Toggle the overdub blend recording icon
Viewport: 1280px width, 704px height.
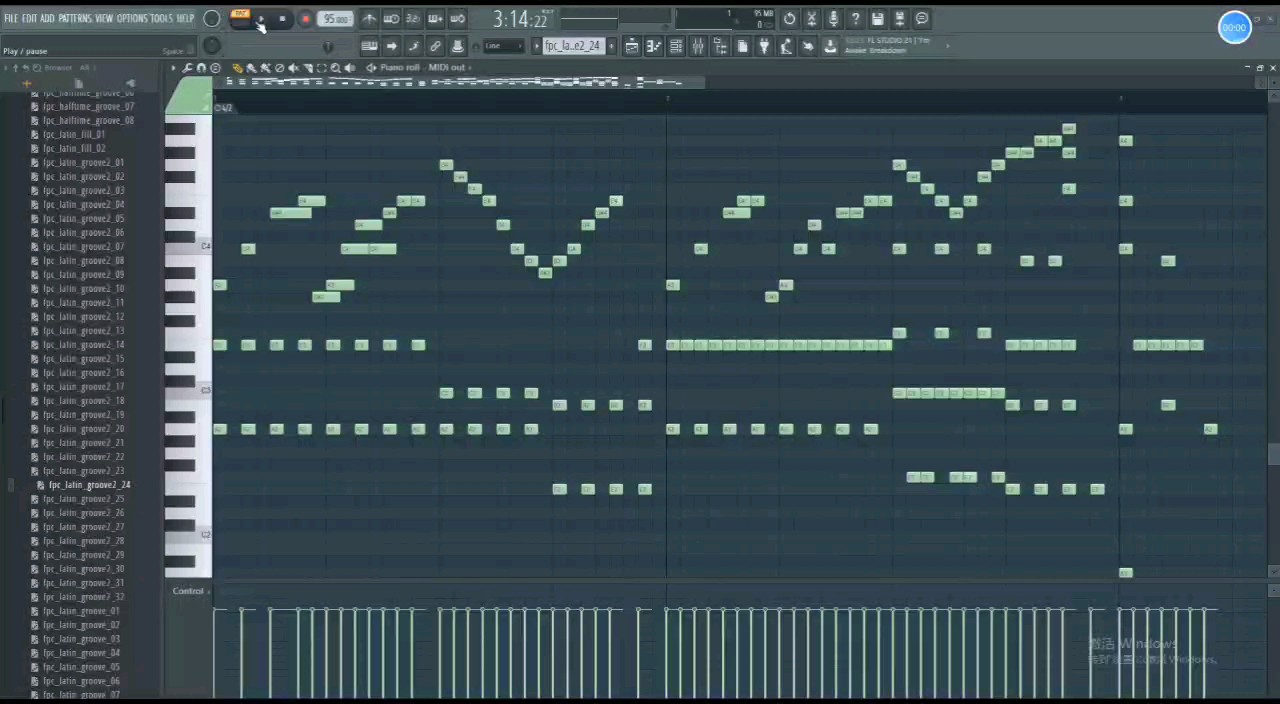pos(436,19)
